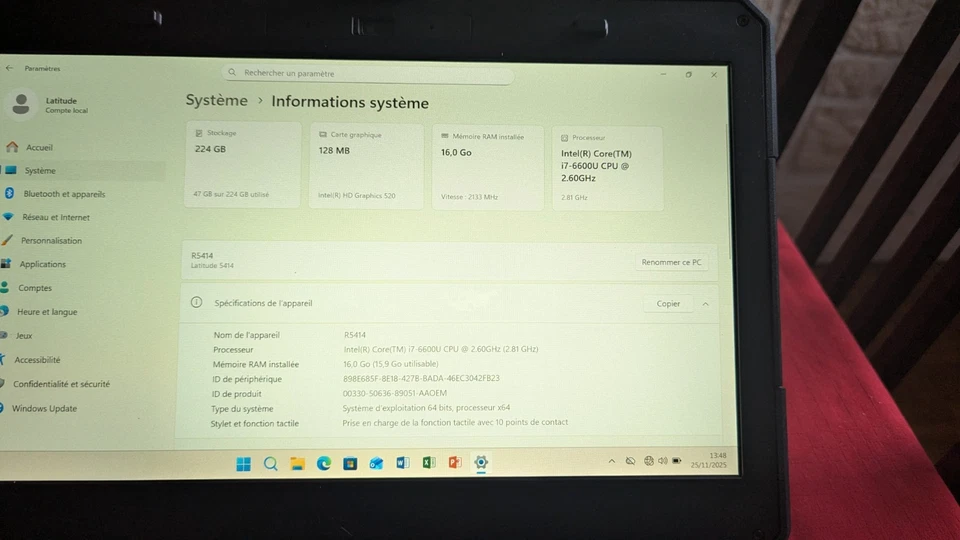
Task: Go back using the Paramètres back arrow
Action: 9,68
